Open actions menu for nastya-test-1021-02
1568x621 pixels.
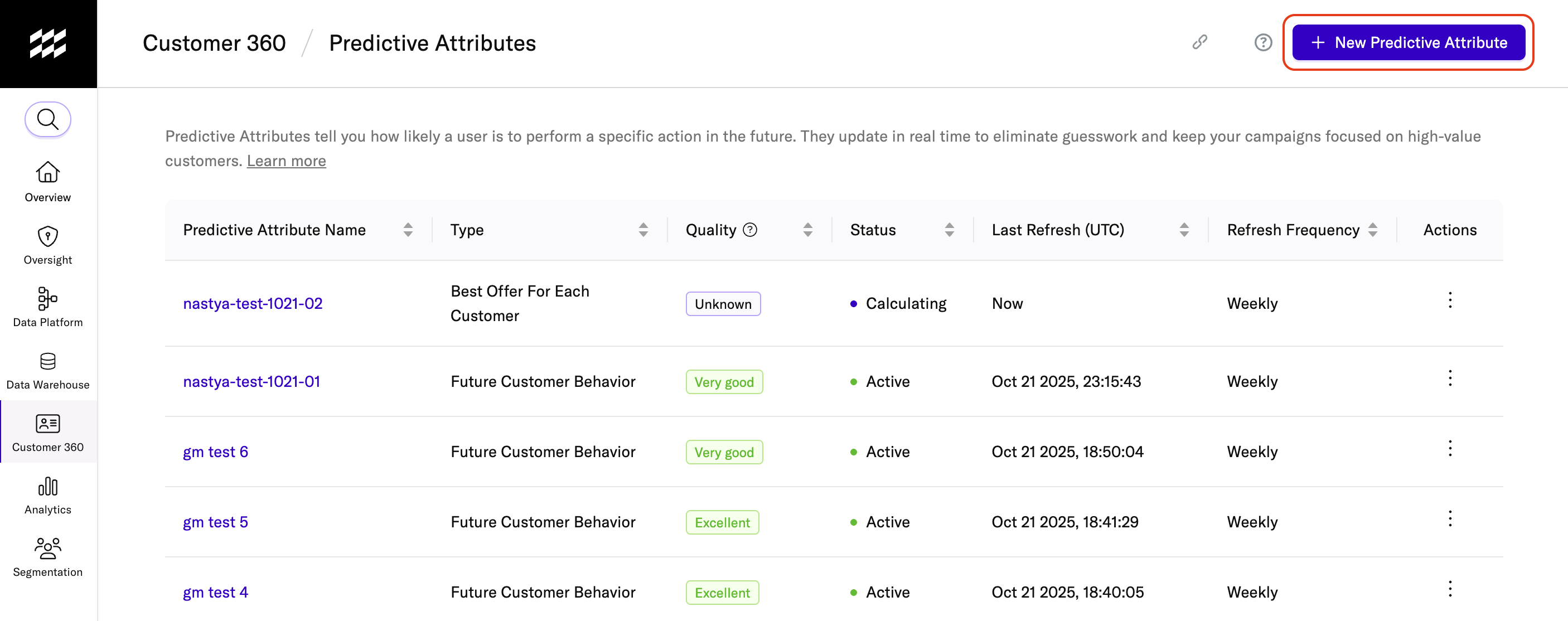pos(1450,300)
